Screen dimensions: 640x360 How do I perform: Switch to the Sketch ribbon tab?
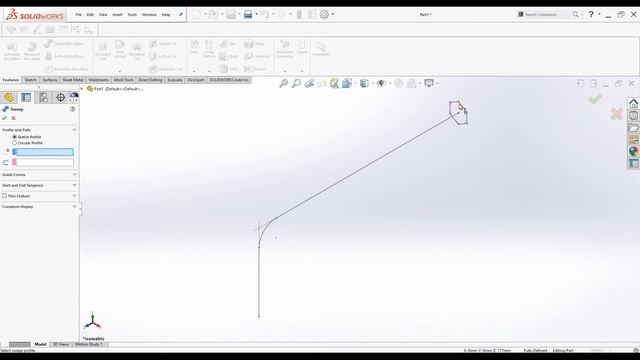(30, 80)
